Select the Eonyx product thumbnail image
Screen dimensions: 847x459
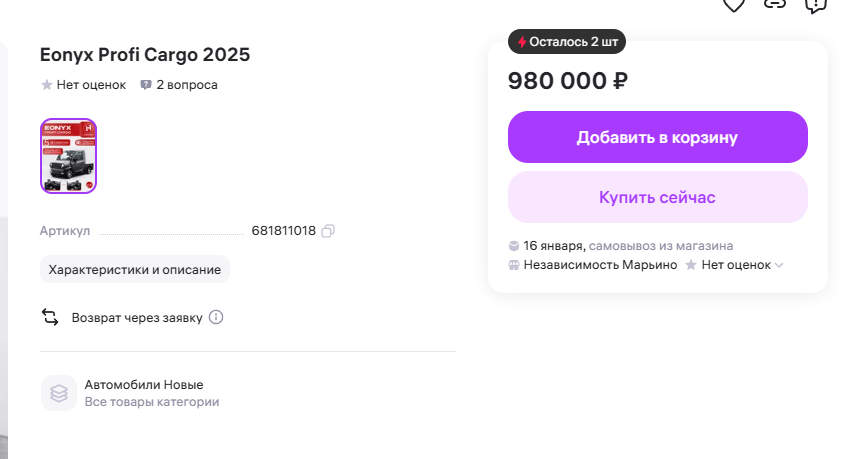(68, 156)
